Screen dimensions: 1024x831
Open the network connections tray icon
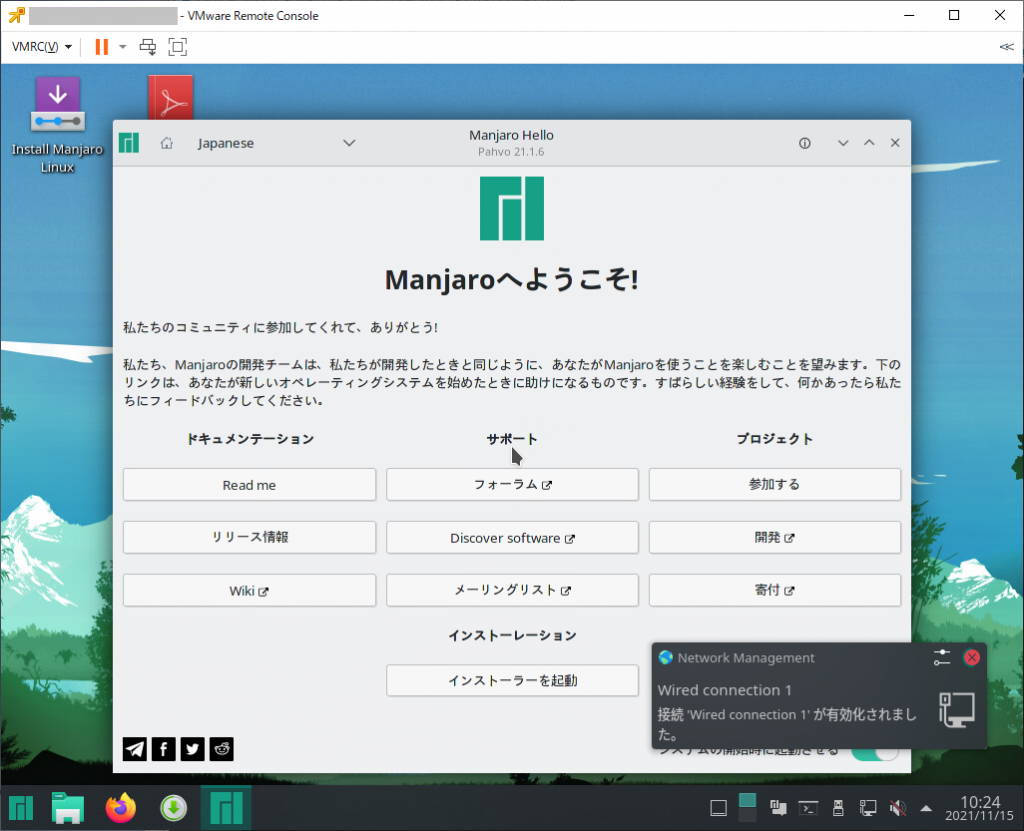[x=868, y=809]
